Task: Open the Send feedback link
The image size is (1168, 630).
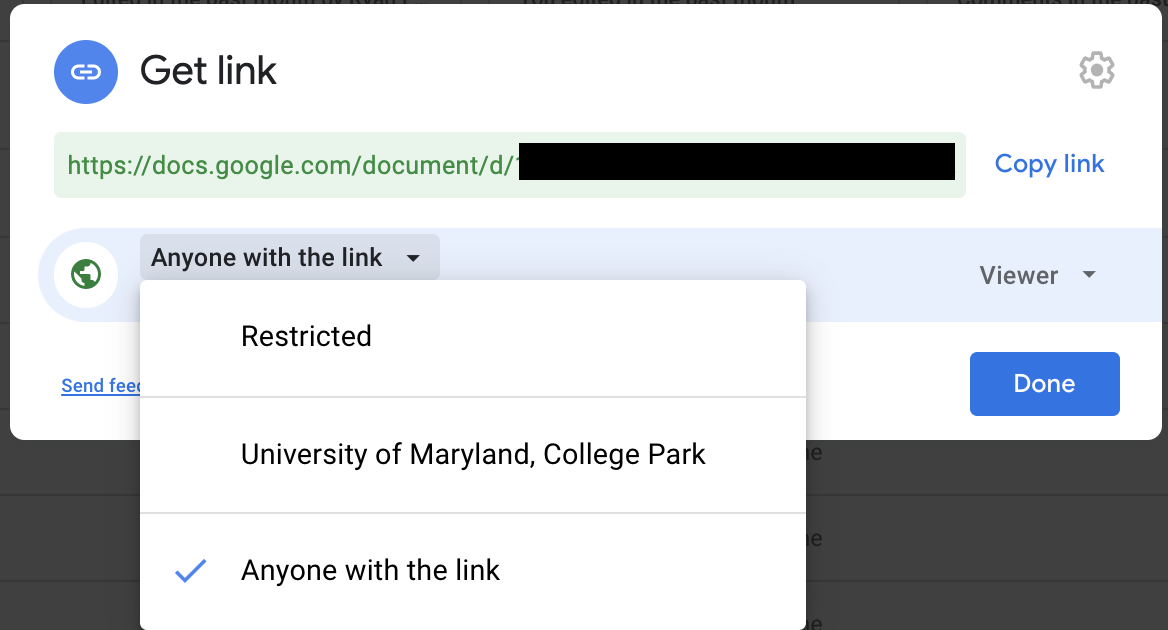Action: (100, 386)
